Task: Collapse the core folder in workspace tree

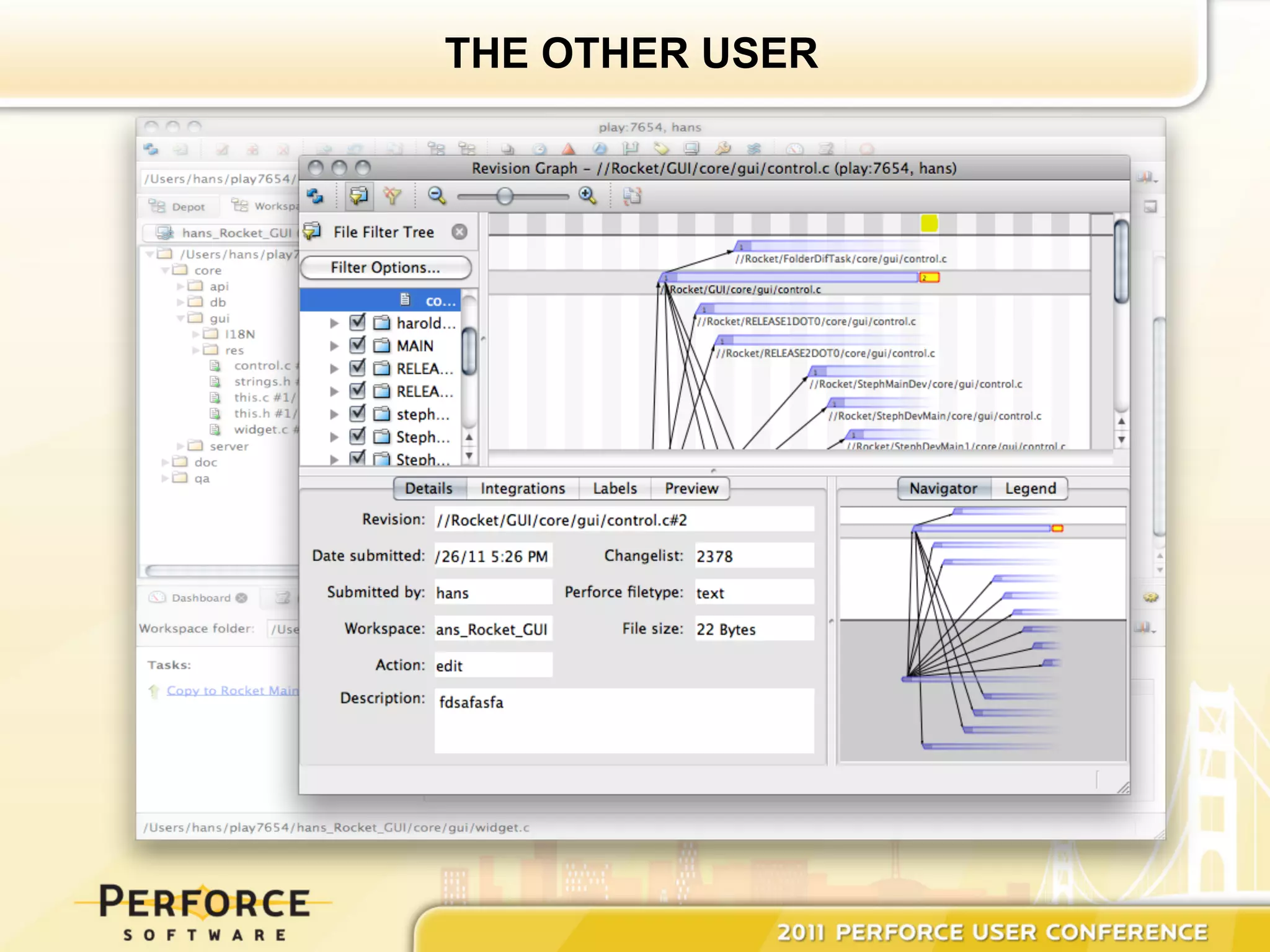Action: pyautogui.click(x=166, y=270)
